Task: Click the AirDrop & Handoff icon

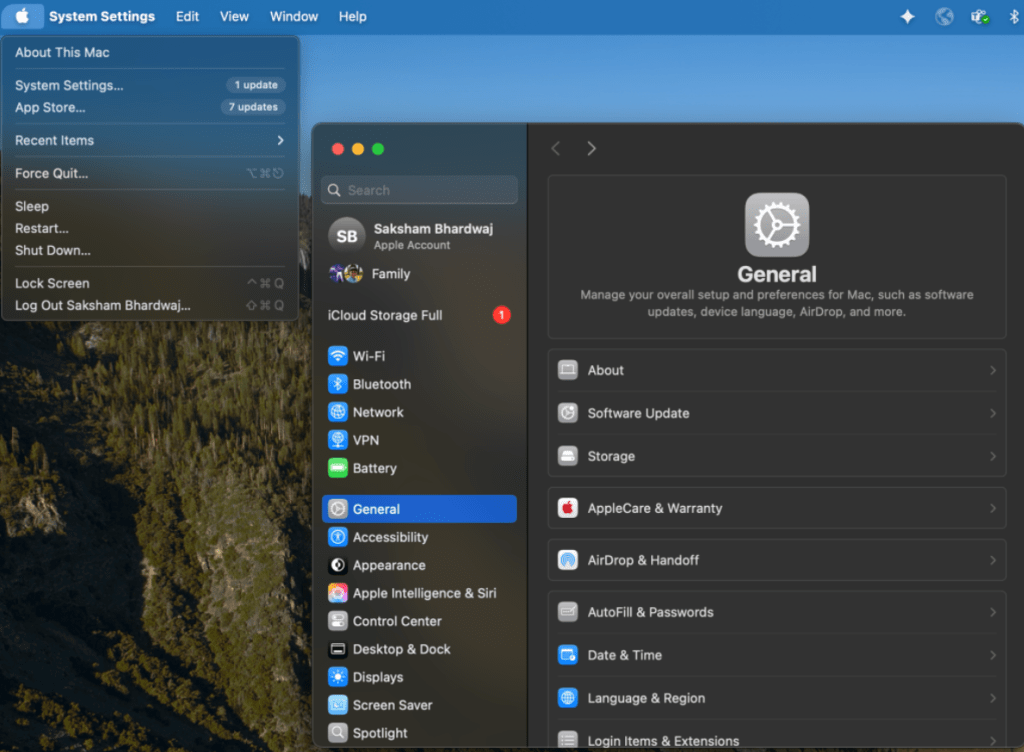Action: tap(568, 560)
